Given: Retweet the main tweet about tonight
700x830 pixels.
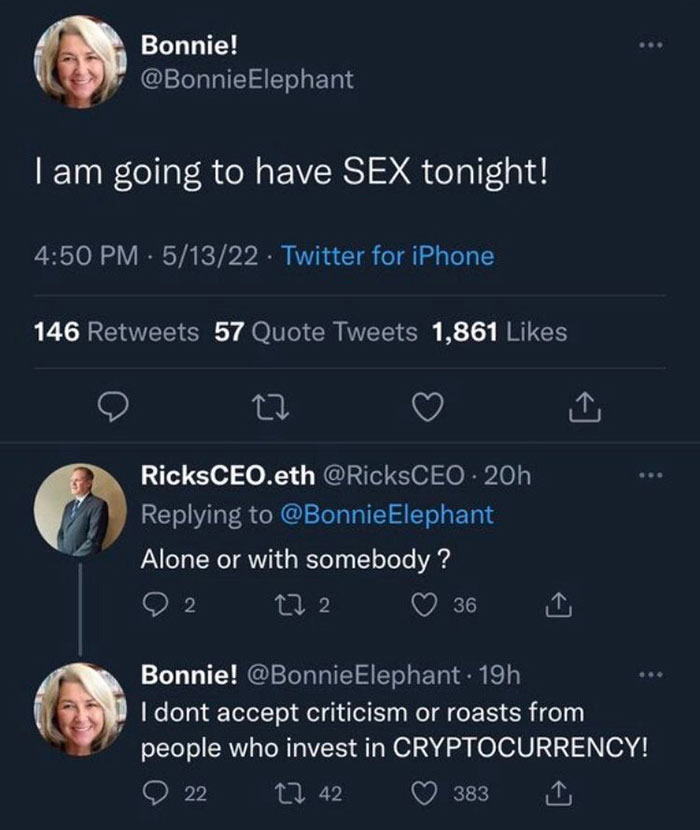Looking at the screenshot, I should click(270, 408).
